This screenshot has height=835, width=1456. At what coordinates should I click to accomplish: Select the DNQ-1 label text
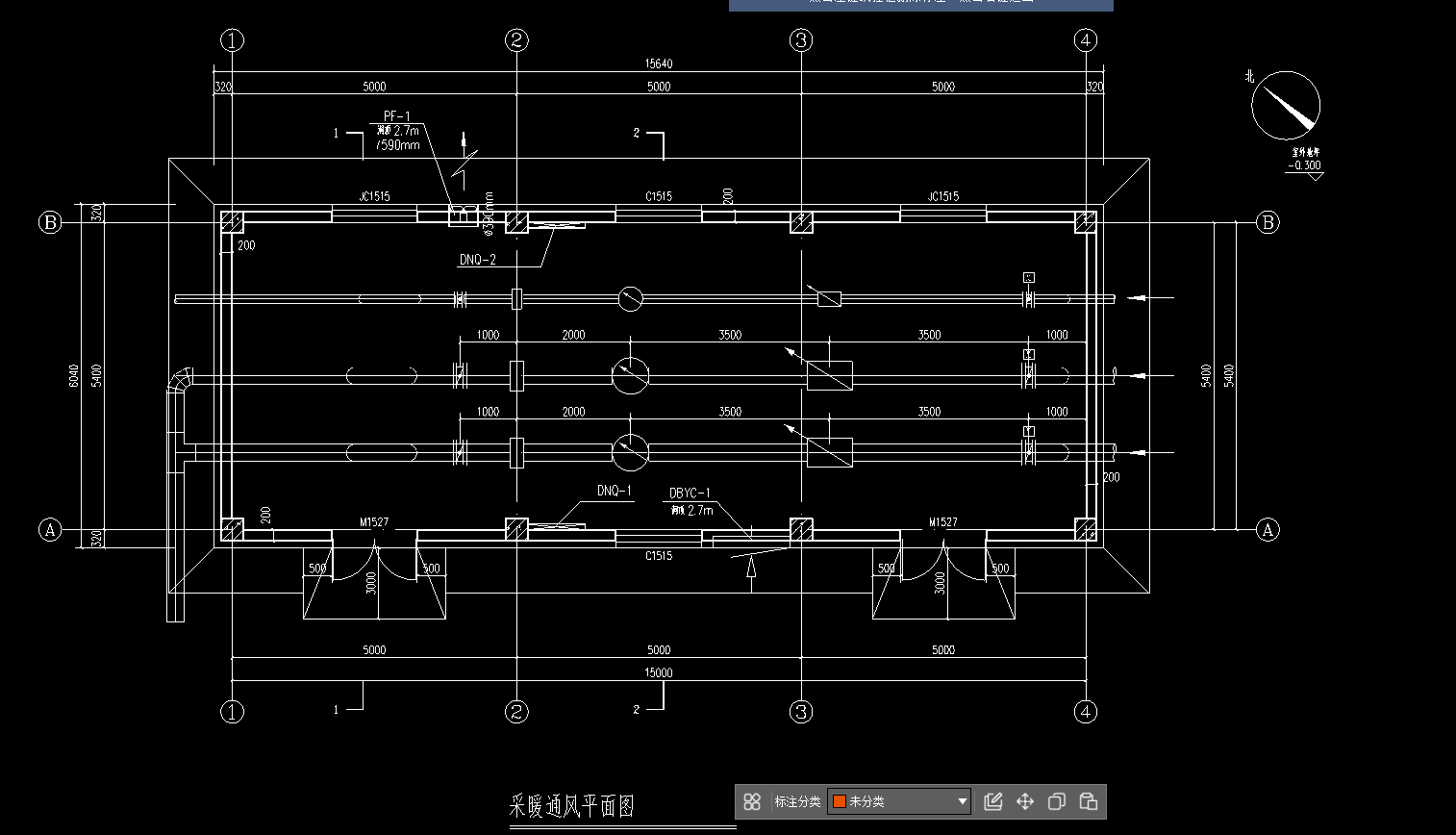click(x=615, y=491)
